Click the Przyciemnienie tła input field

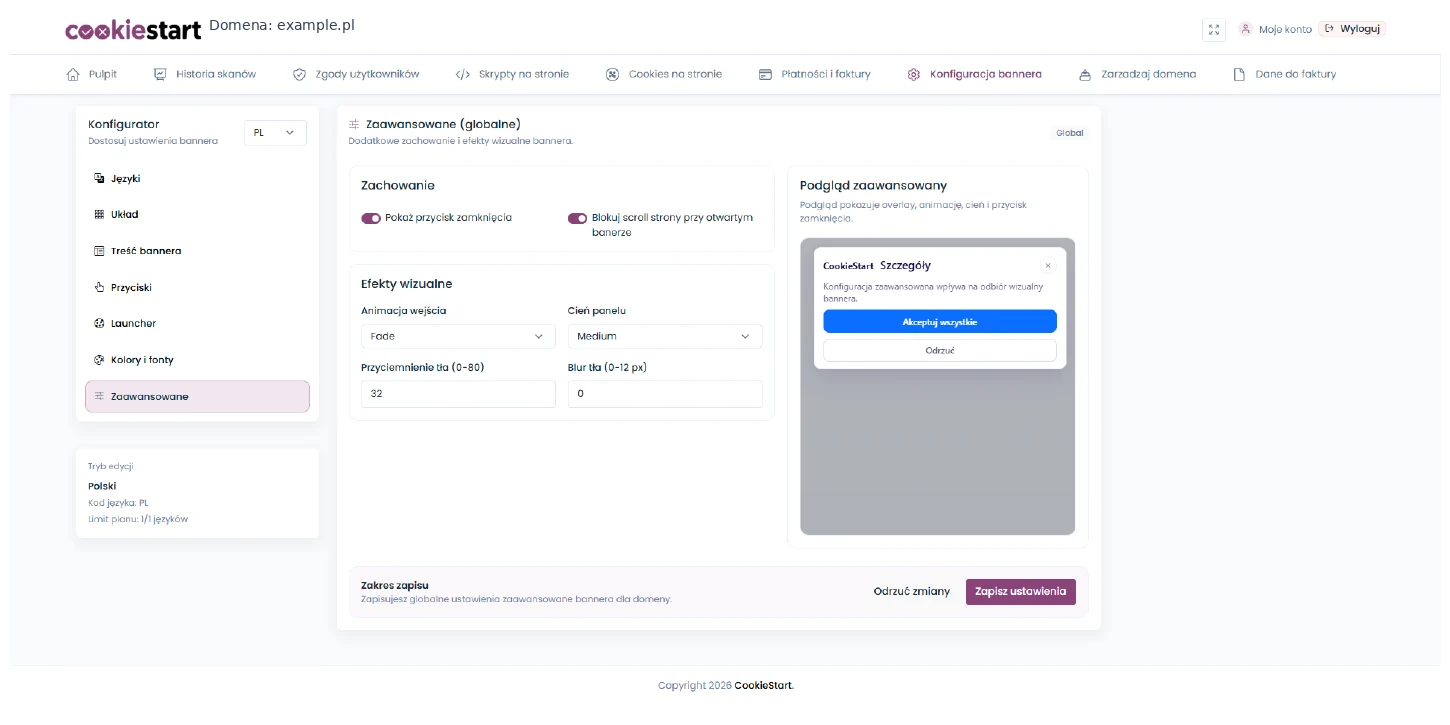point(458,394)
